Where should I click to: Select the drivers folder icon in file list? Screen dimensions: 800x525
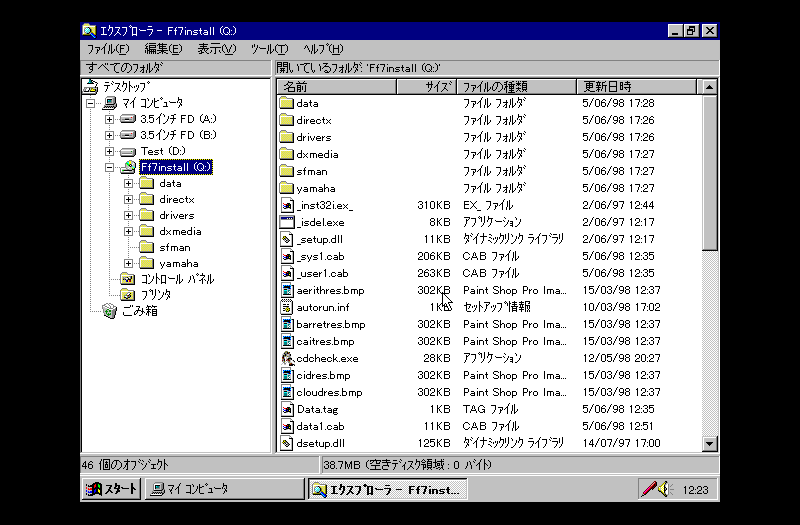[287, 137]
